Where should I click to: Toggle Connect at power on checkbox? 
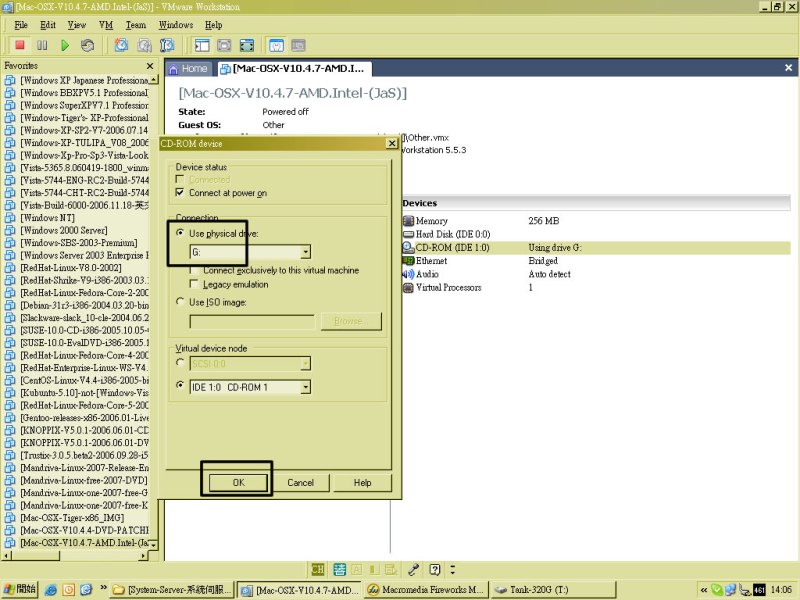(180, 192)
